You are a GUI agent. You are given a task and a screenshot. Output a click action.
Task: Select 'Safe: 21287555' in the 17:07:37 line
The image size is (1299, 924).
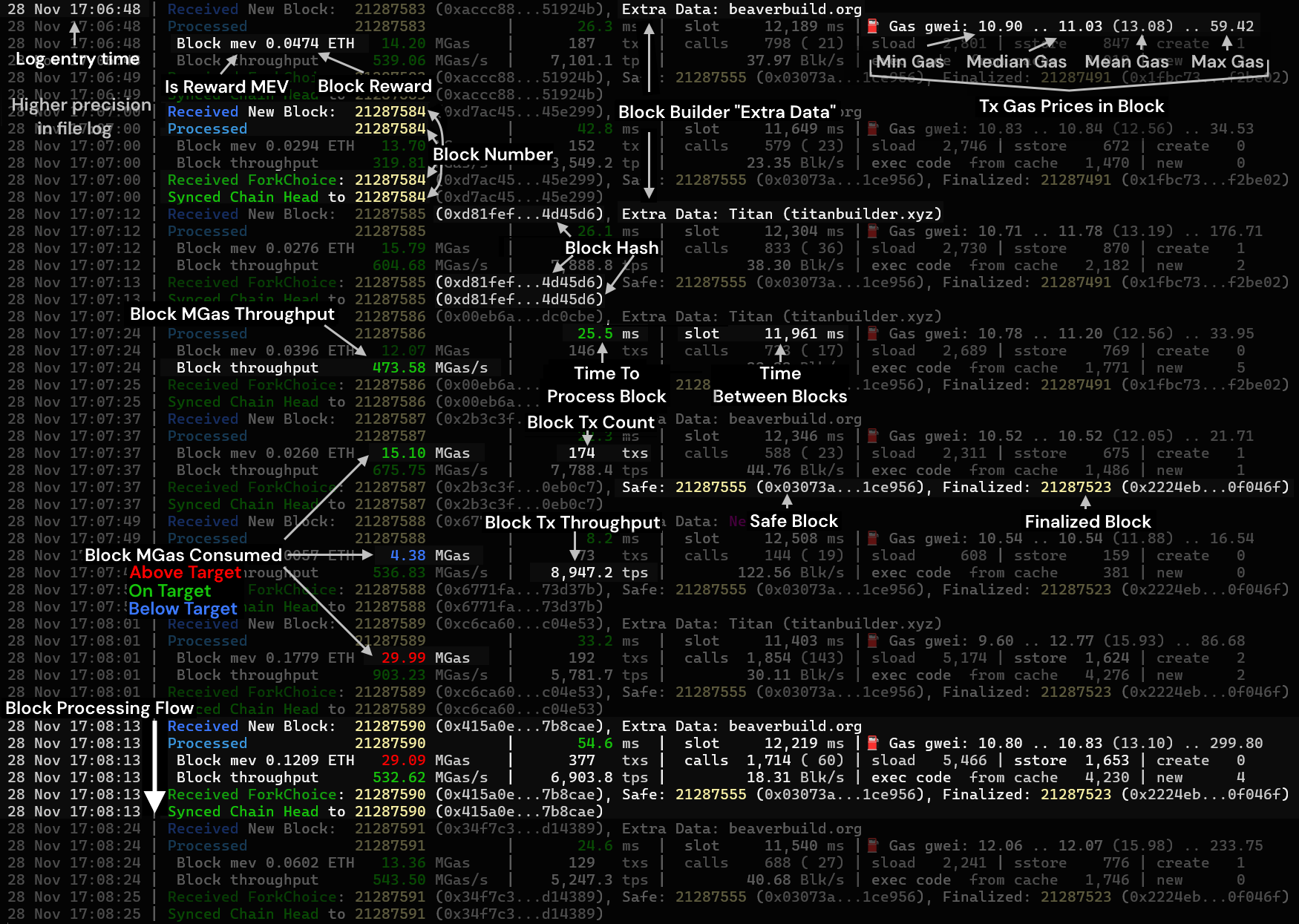[x=684, y=487]
